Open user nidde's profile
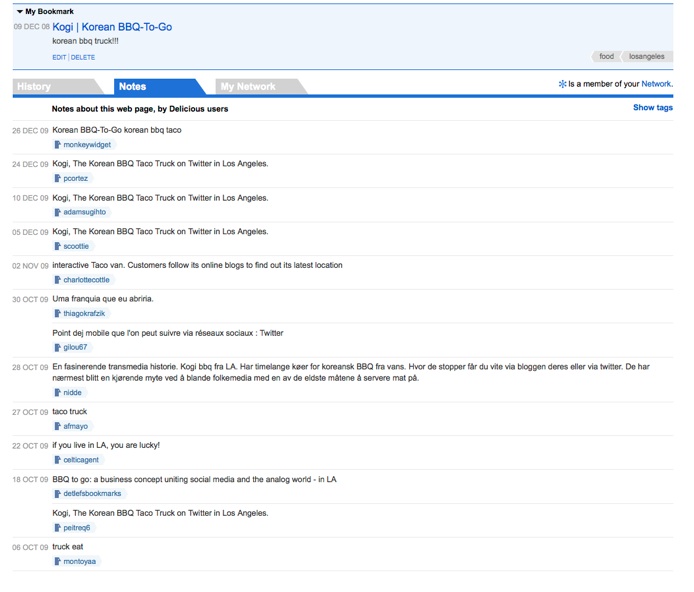694x592 pixels. (73, 392)
